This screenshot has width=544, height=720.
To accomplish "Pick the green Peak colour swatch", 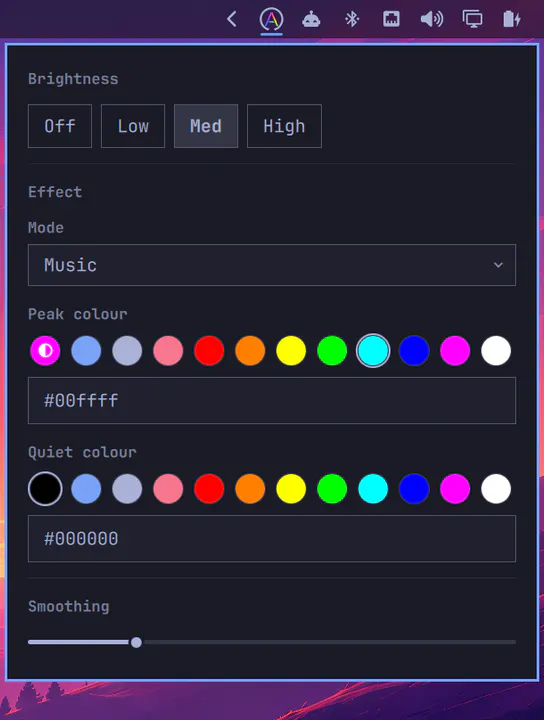I will click(x=332, y=351).
